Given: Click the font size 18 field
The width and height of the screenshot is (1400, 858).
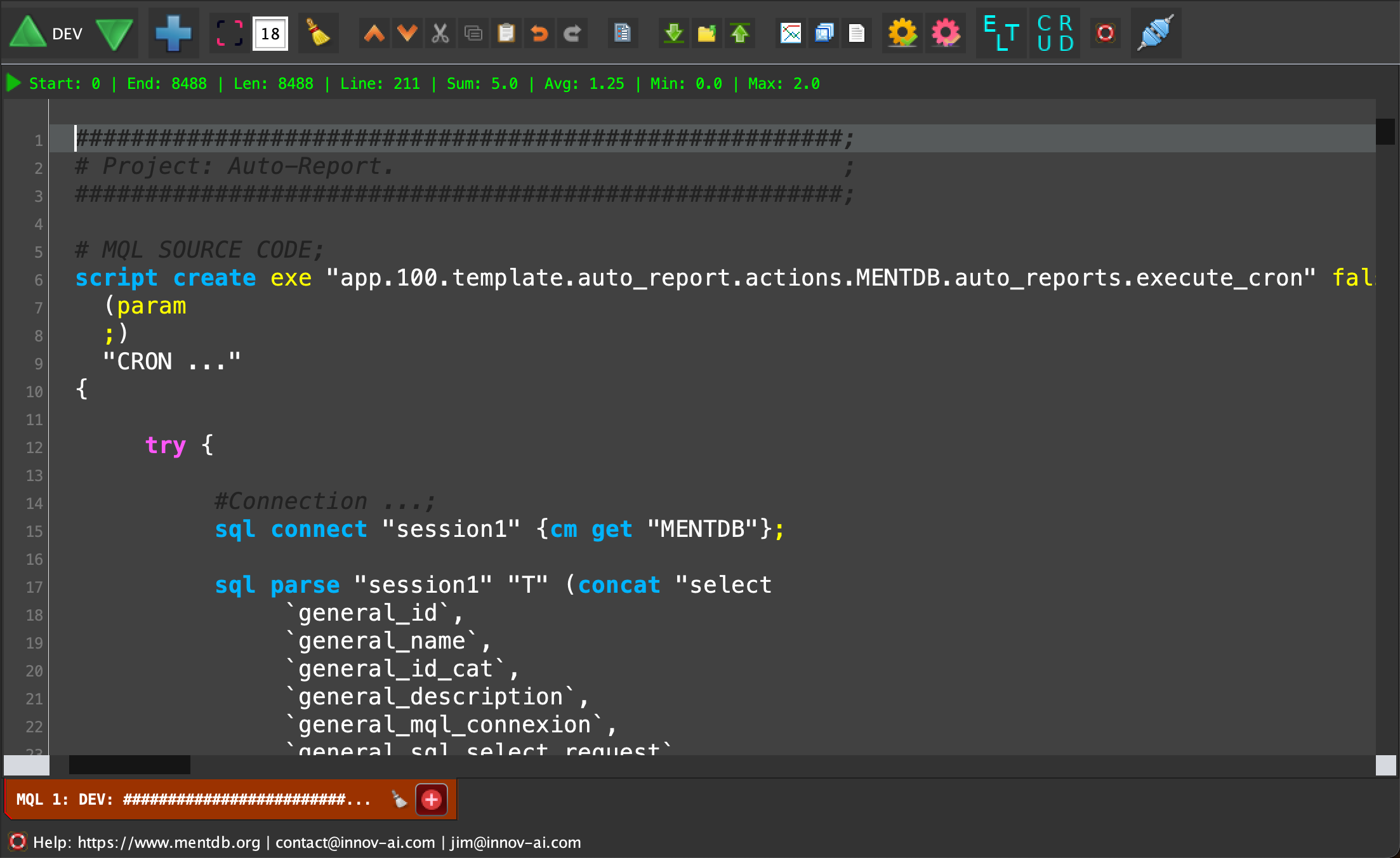Looking at the screenshot, I should (270, 34).
